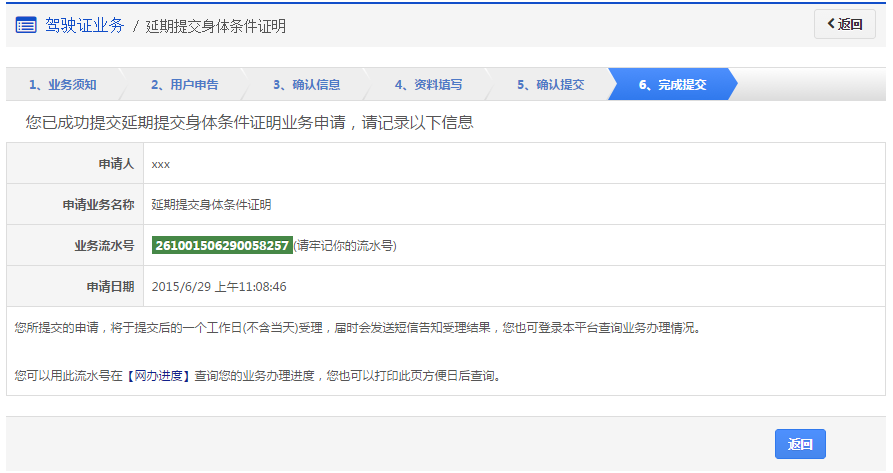Click the applicant value xxx
Viewport: 893px width, 473px height.
click(x=161, y=164)
